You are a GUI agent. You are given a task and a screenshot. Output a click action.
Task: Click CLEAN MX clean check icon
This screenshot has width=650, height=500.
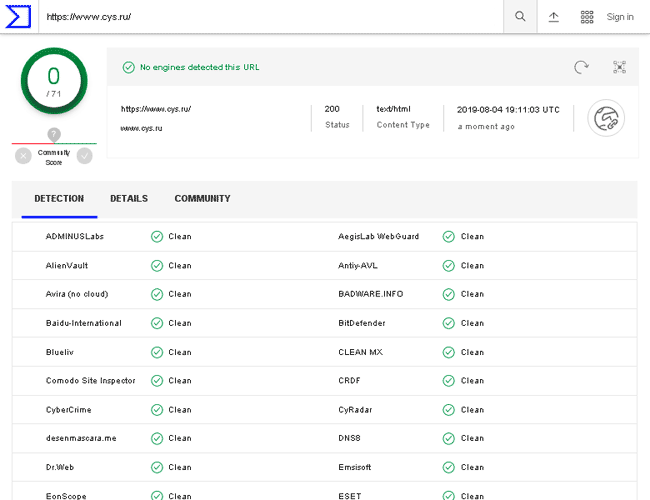449,352
